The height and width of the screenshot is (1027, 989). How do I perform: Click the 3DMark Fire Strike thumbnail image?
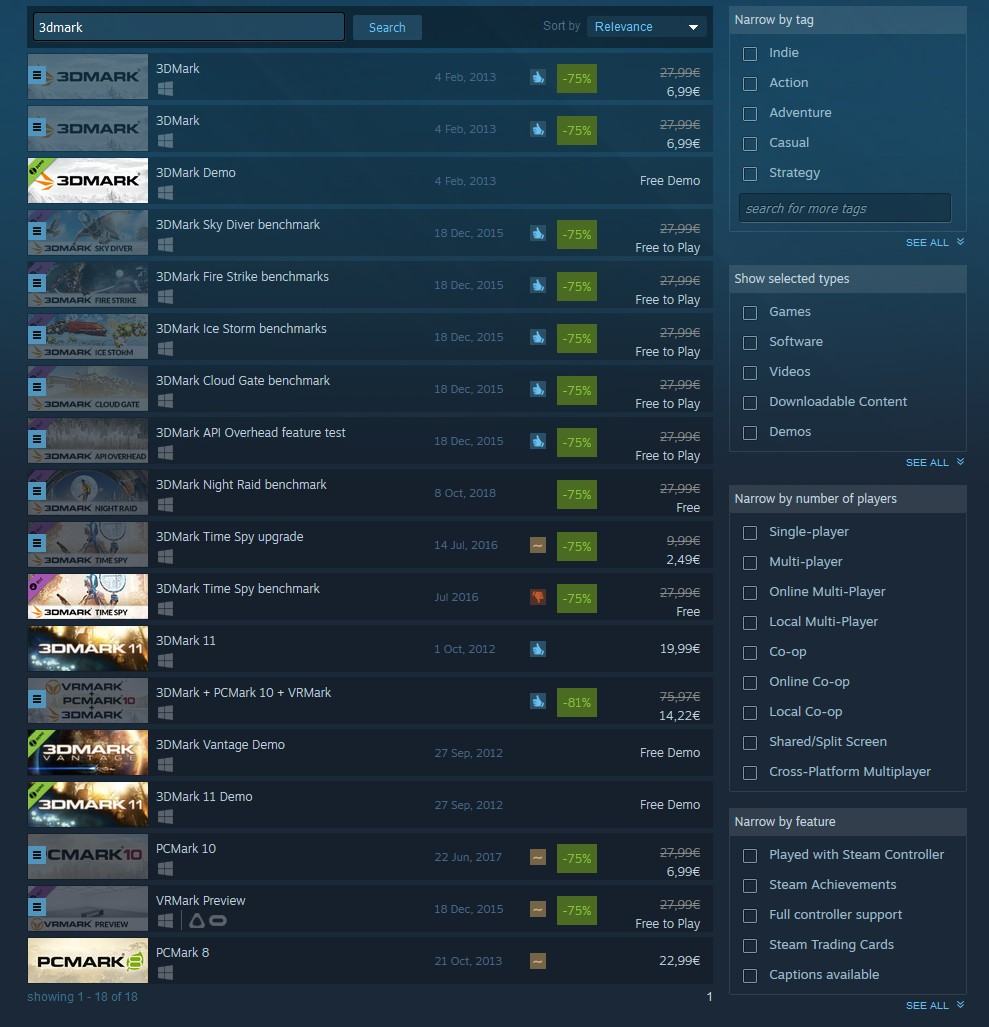point(88,285)
